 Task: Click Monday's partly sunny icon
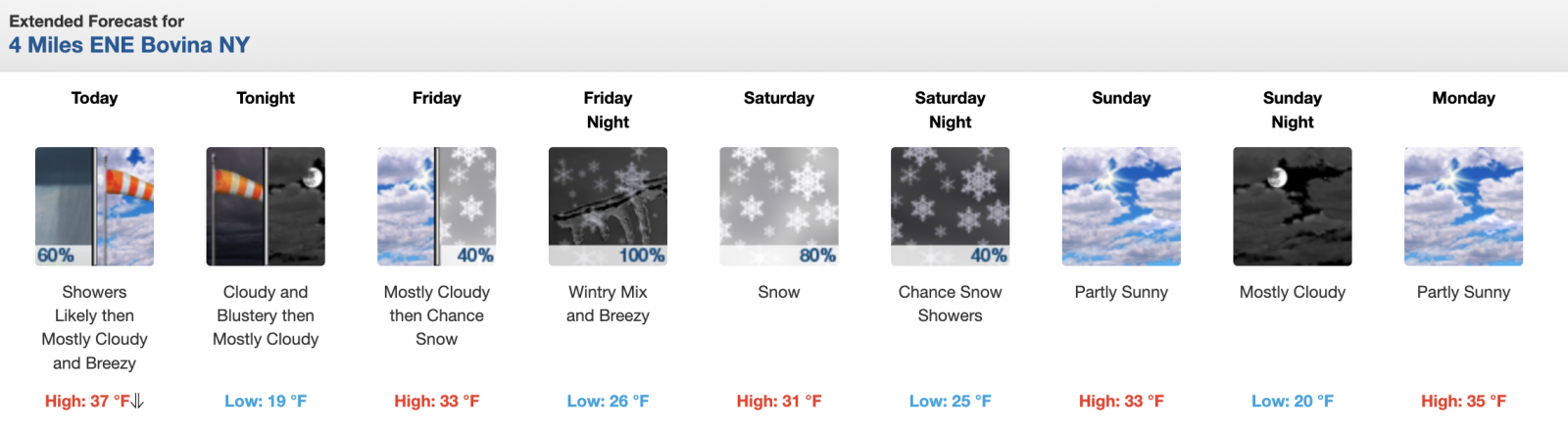(1463, 207)
